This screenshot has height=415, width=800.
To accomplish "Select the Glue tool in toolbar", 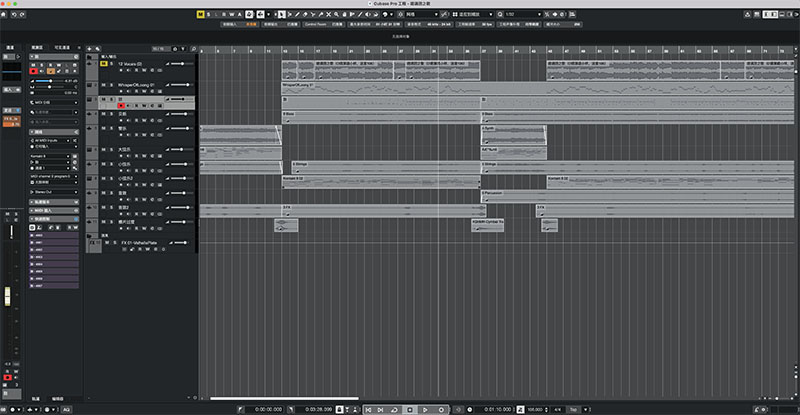I will click(321, 14).
